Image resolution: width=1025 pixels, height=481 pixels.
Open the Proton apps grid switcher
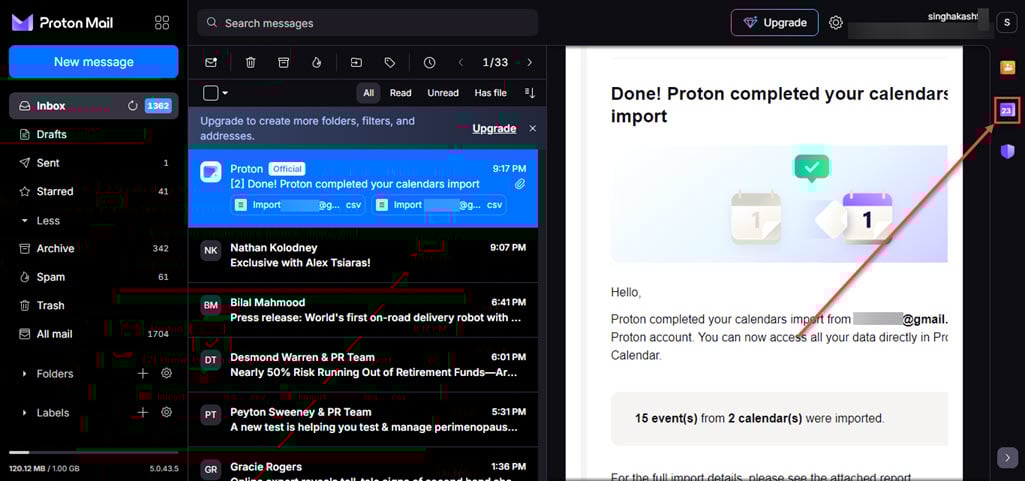click(161, 23)
